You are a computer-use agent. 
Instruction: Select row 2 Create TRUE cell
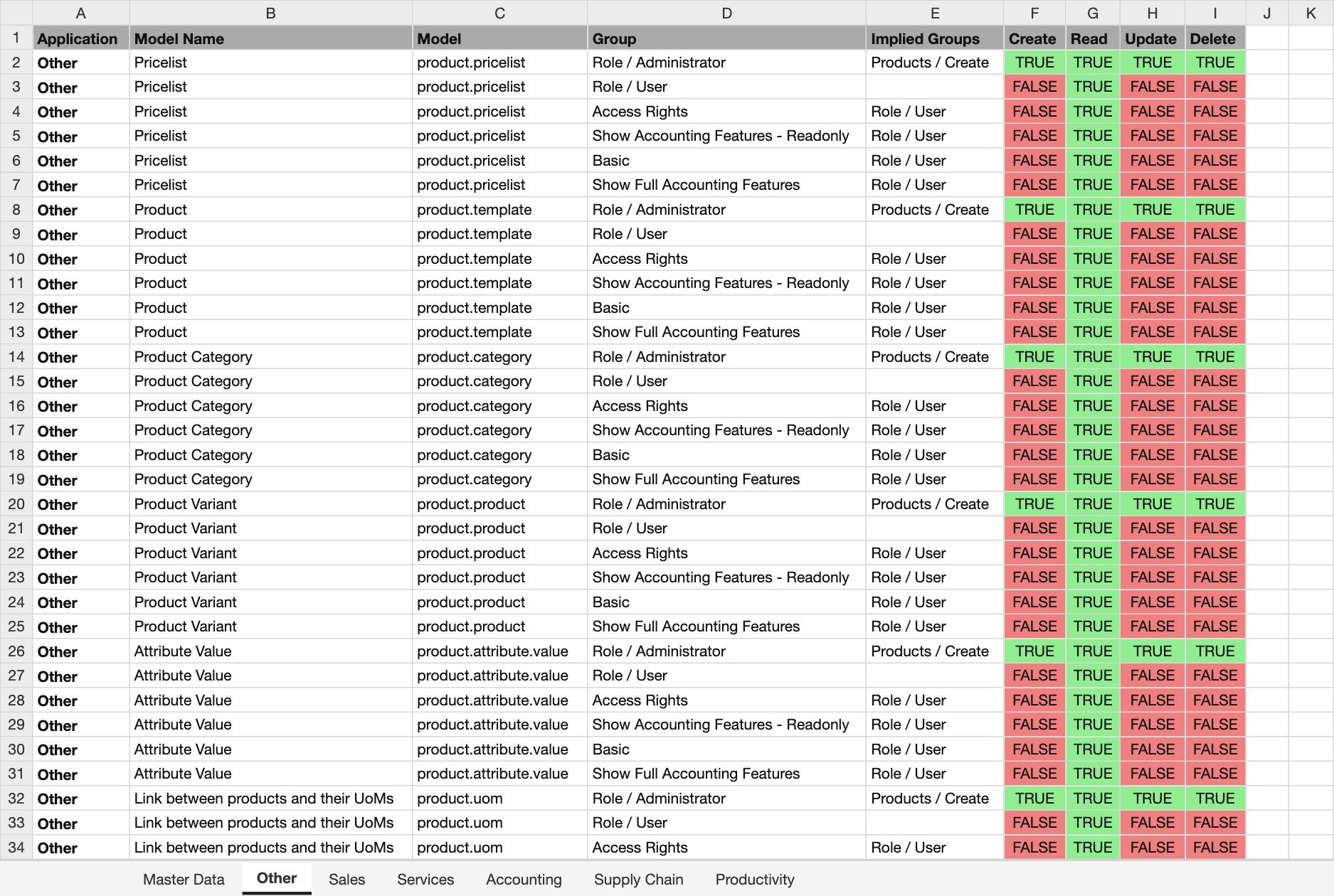point(1034,63)
